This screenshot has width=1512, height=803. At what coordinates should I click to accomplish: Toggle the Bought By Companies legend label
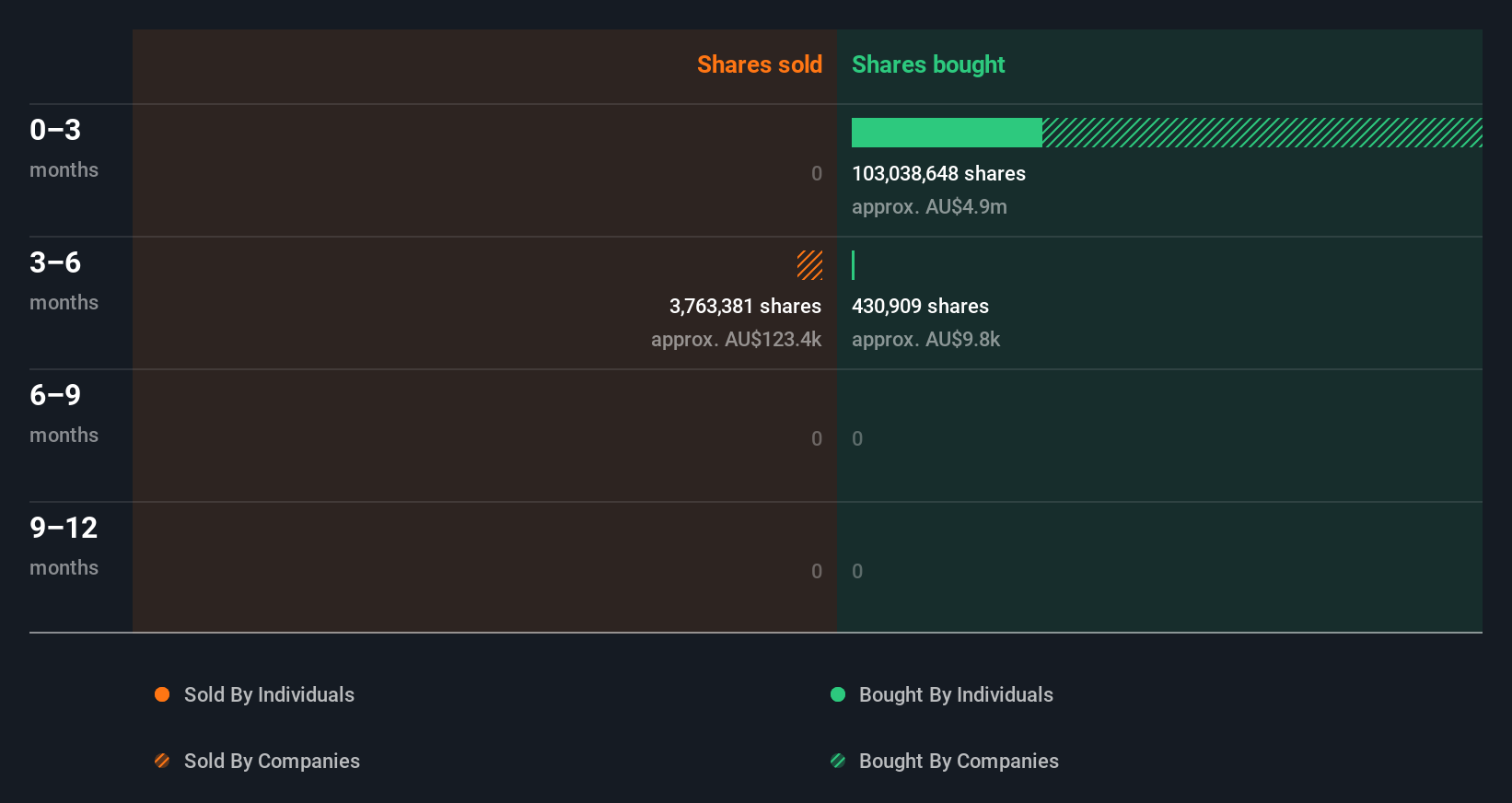tap(959, 761)
